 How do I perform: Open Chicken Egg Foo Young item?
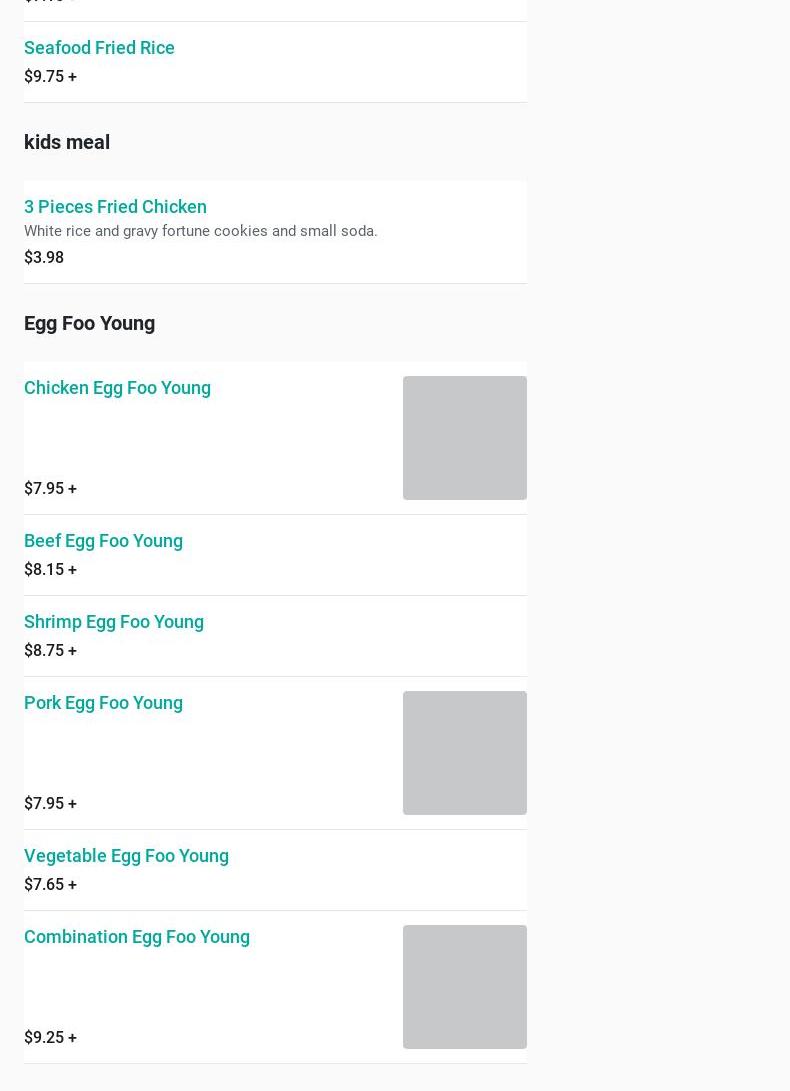point(117,387)
